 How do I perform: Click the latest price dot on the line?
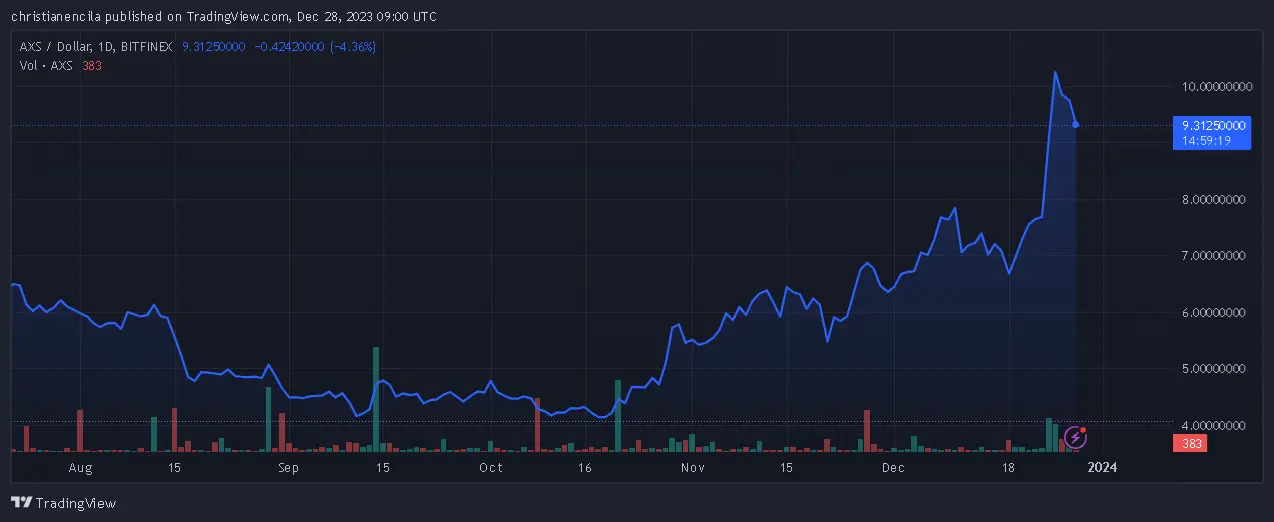1076,125
